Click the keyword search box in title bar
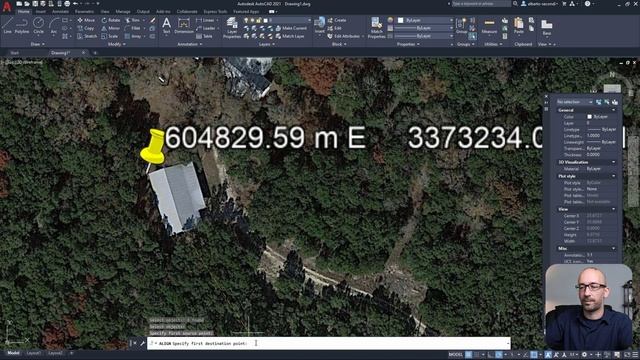640x360 pixels. pos(481,4)
